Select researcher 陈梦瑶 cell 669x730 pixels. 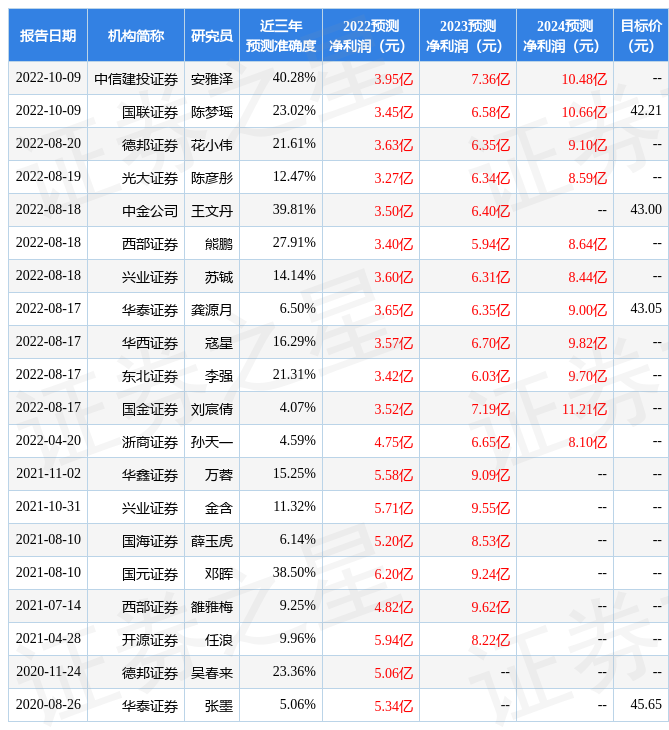[212, 112]
